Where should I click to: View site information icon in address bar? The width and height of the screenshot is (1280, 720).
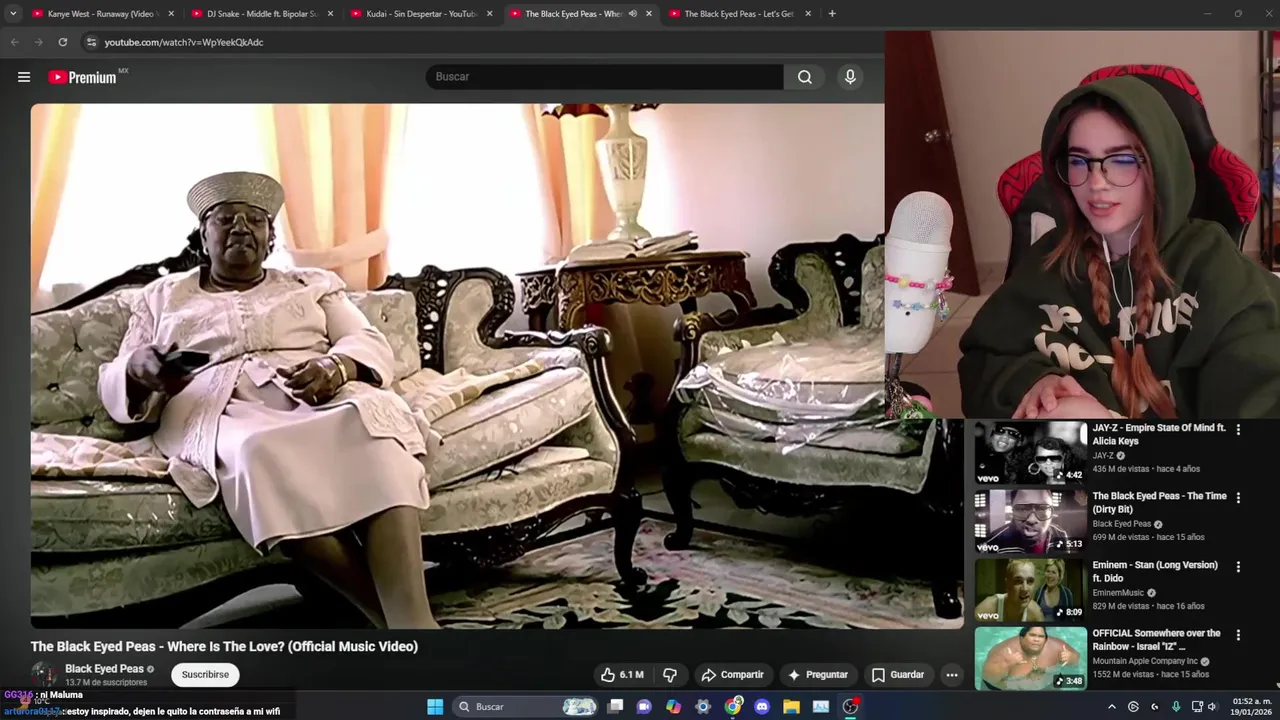(91, 42)
